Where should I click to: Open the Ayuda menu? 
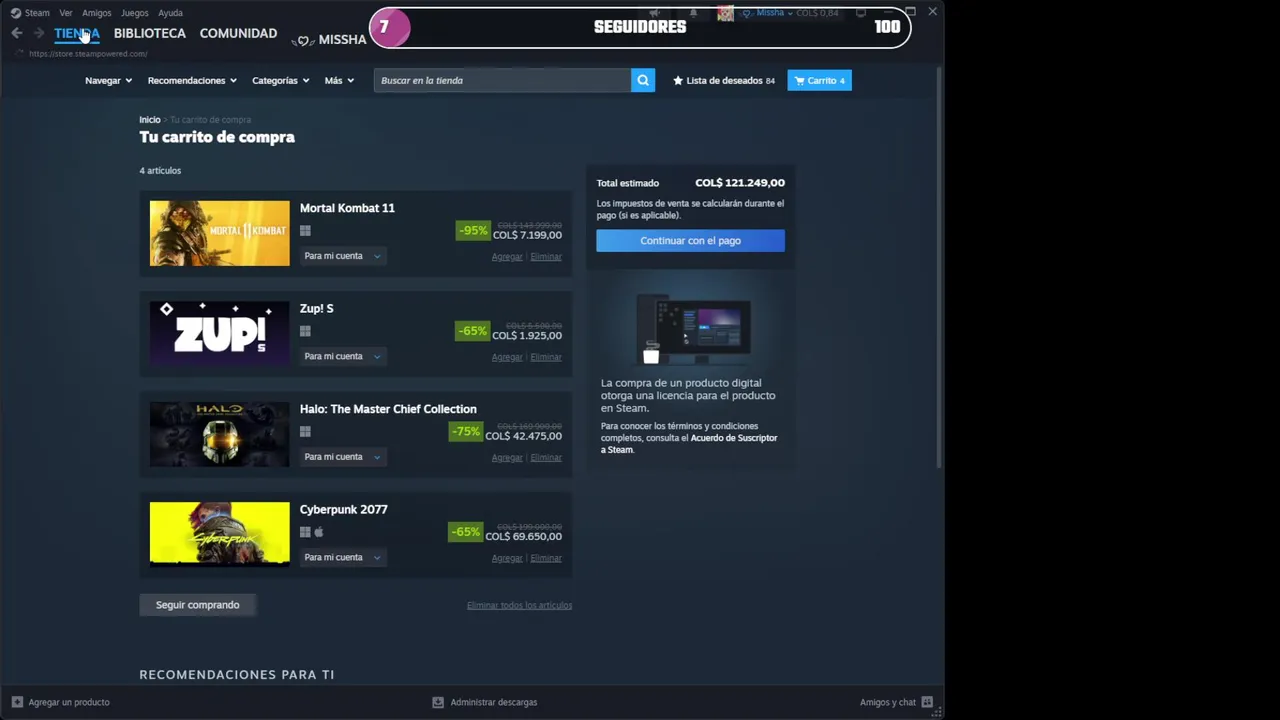click(171, 13)
